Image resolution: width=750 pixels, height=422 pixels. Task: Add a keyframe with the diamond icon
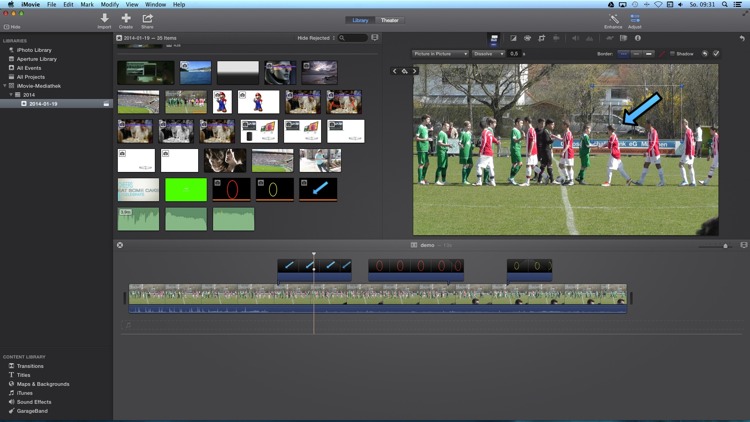click(405, 71)
